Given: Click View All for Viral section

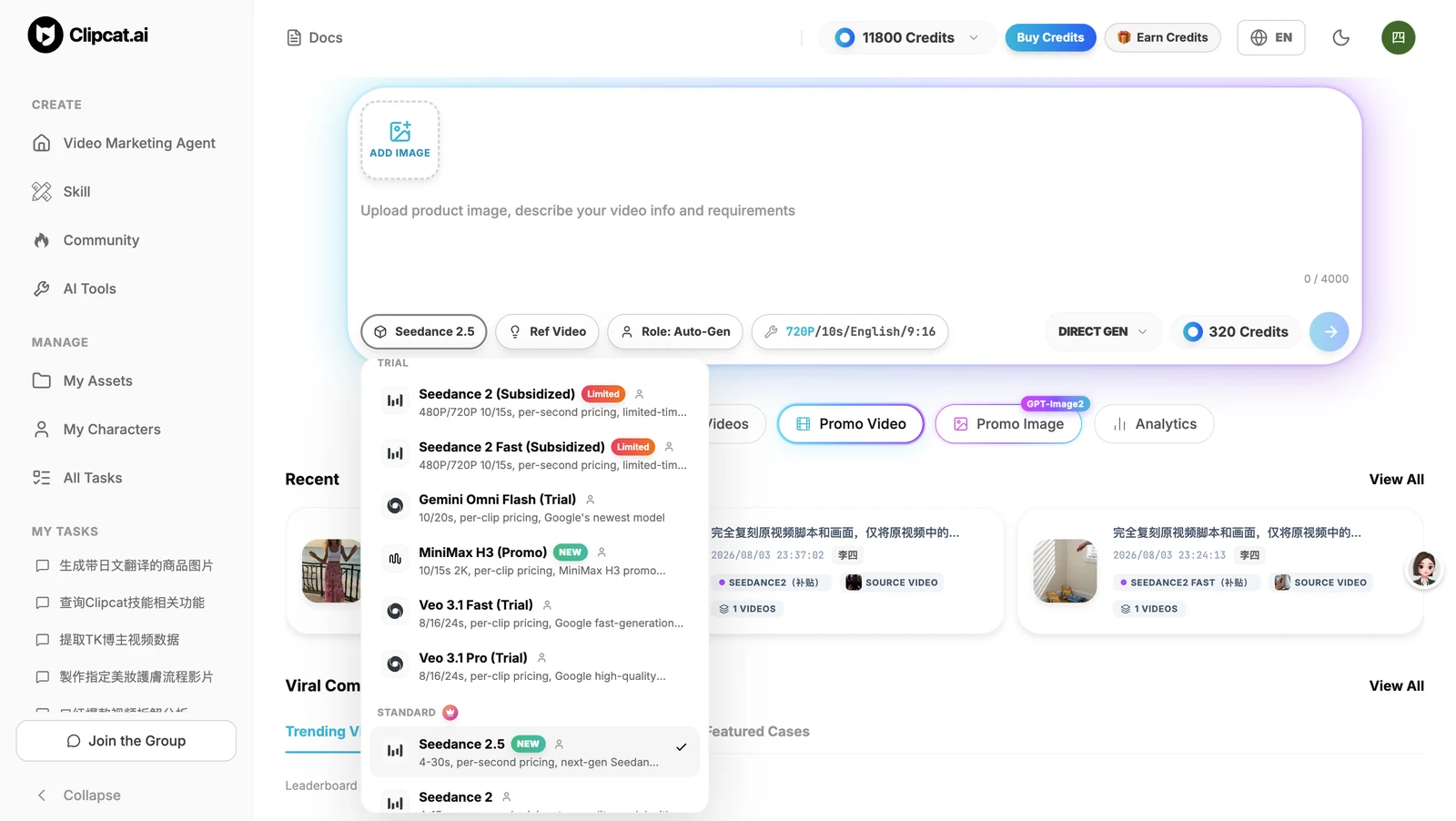Looking at the screenshot, I should (1397, 686).
